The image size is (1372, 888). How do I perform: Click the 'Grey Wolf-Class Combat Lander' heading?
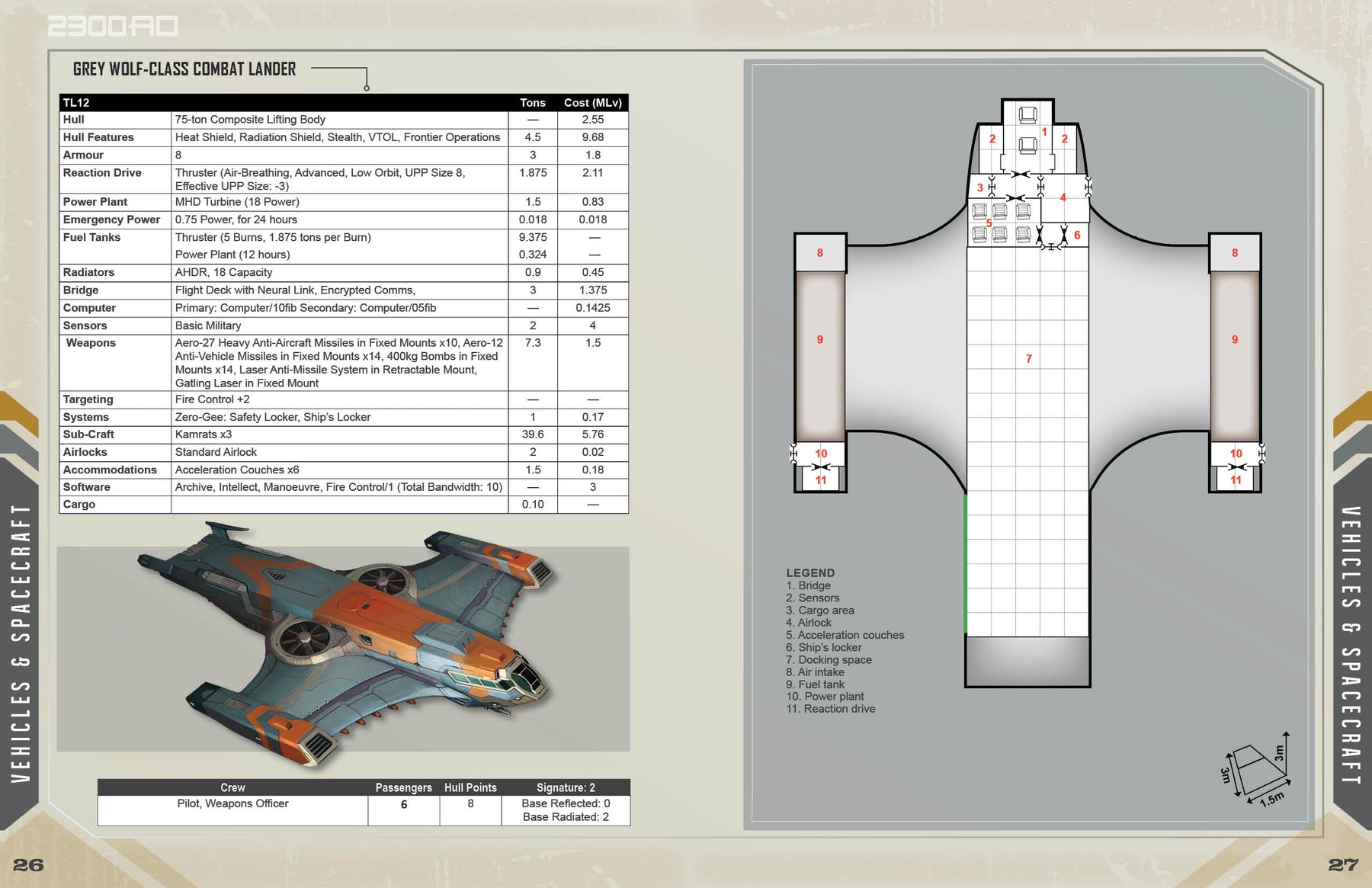pyautogui.click(x=184, y=69)
